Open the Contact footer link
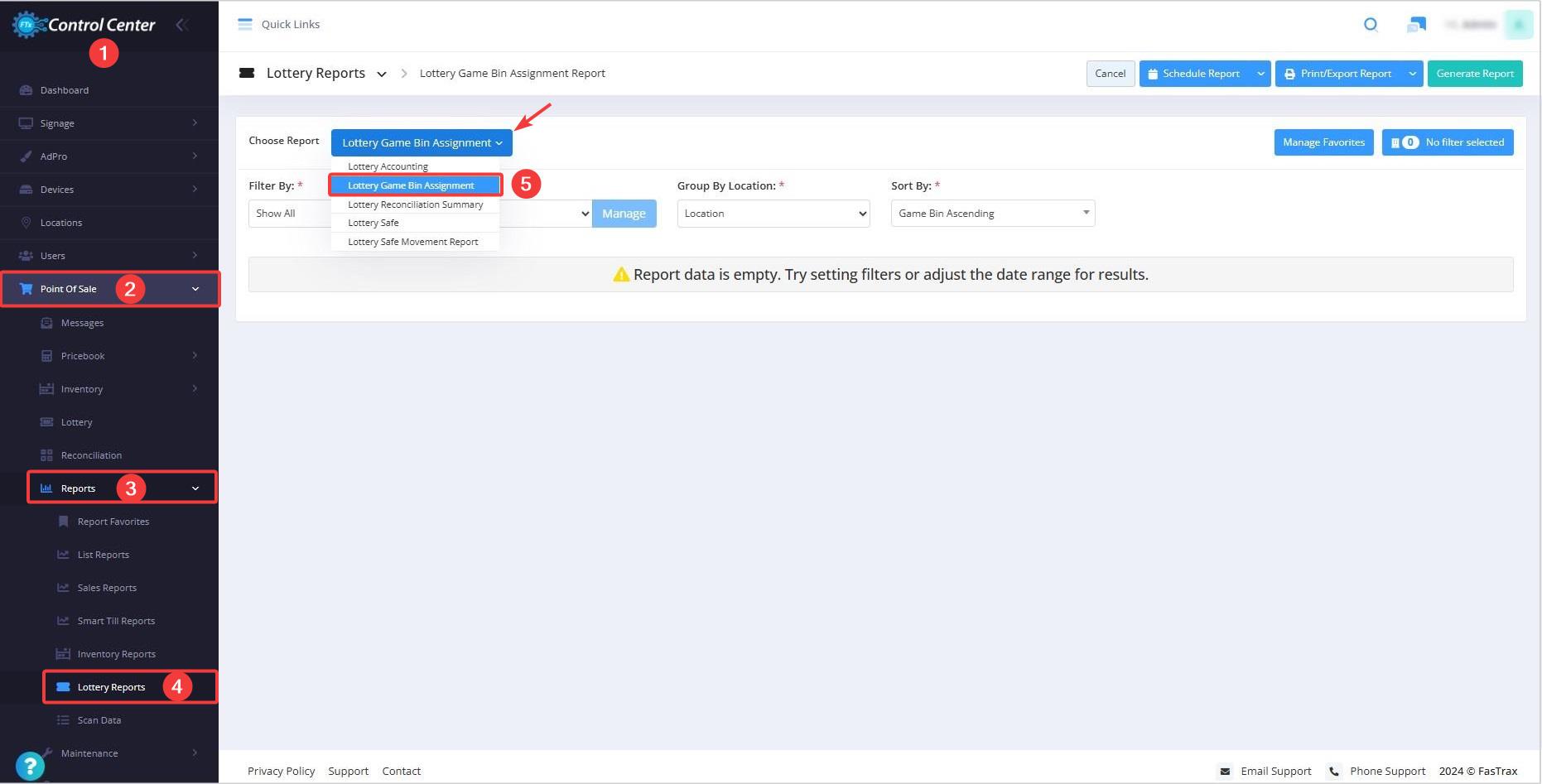The width and height of the screenshot is (1542, 784). pyautogui.click(x=402, y=771)
